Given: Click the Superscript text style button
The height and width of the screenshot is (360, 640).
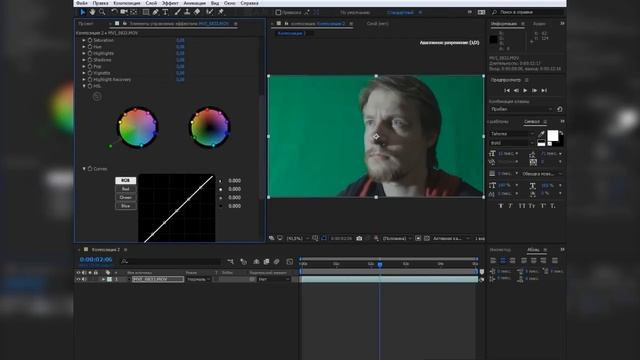Looking at the screenshot, I should pos(543,206).
